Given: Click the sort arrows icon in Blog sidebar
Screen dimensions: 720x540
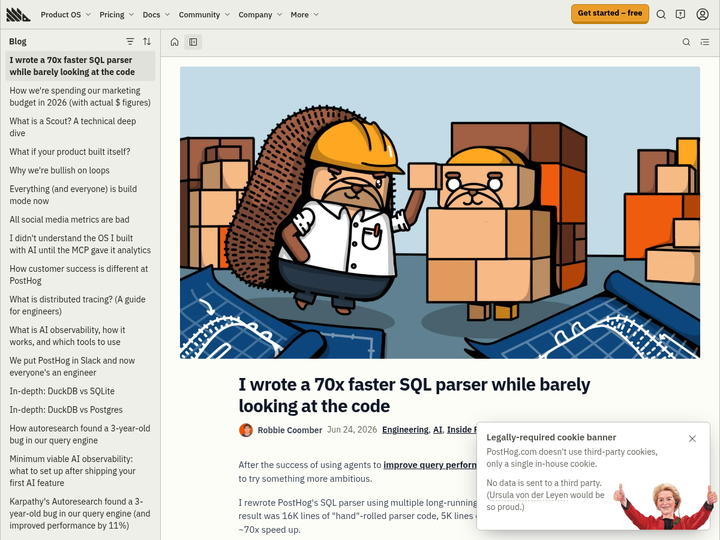Looking at the screenshot, I should pyautogui.click(x=147, y=42).
